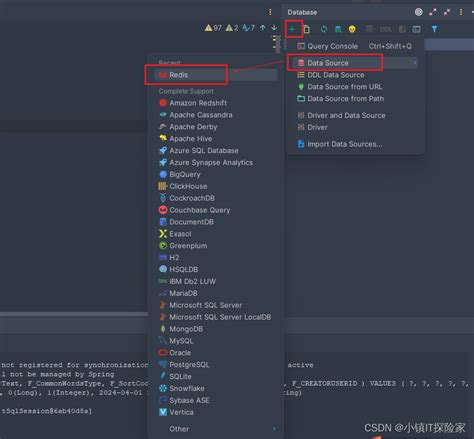Select Query Console menu entry
Screen dimensions: 474x439
click(354, 46)
